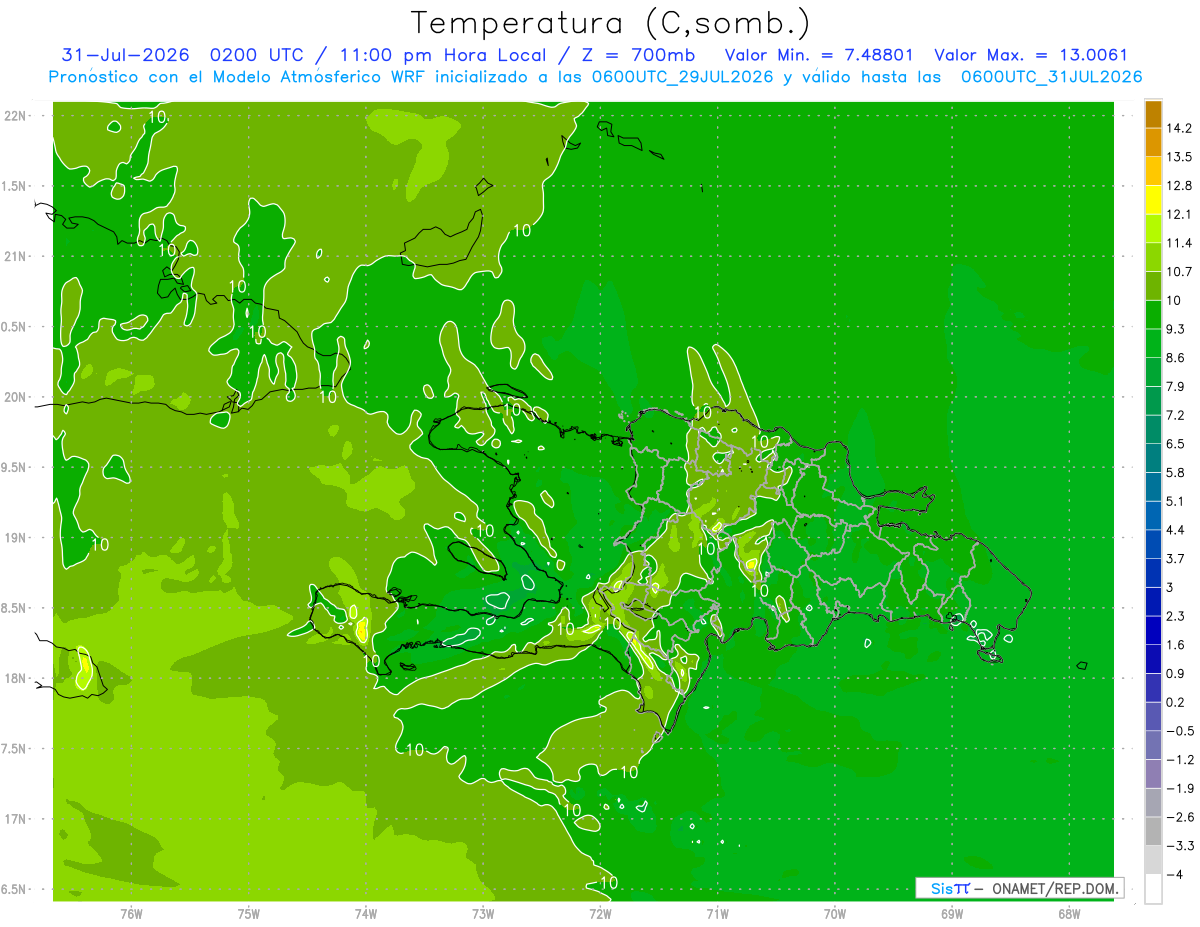Image resolution: width=1200 pixels, height=927 pixels.
Task: Click the "ONAMET/REP.DOM." credit box
Action: click(1019, 888)
